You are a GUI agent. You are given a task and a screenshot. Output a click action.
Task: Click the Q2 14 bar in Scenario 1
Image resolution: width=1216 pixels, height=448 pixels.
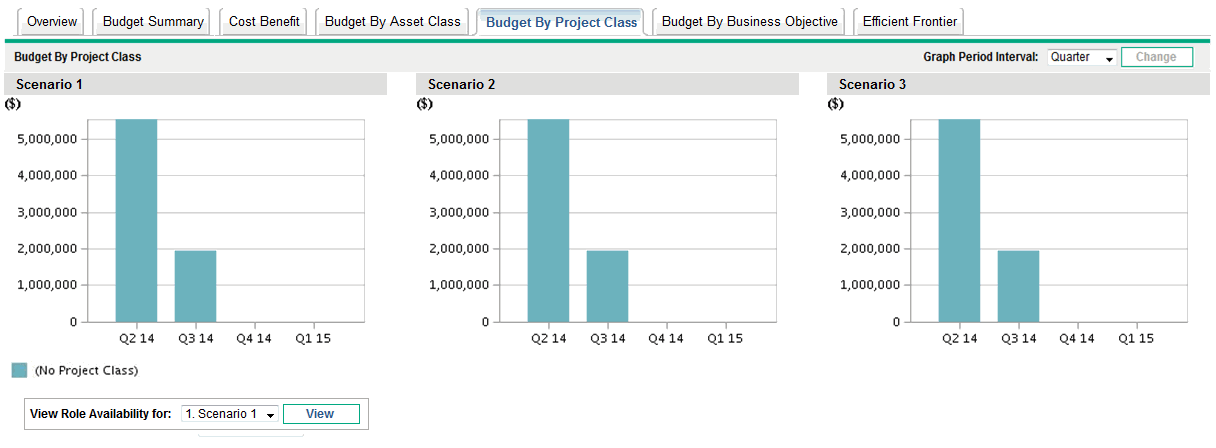click(136, 220)
